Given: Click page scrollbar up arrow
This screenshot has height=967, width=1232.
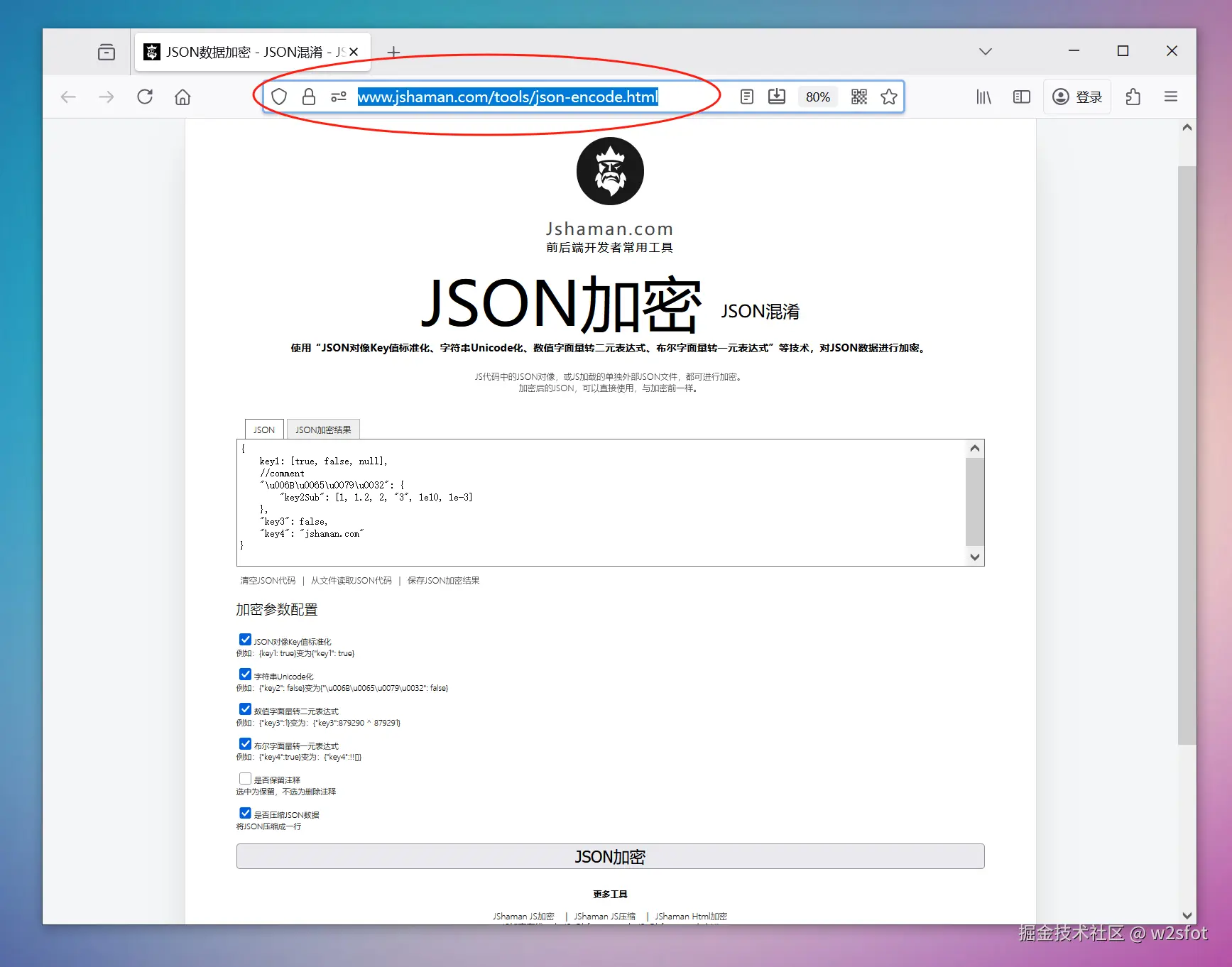Looking at the screenshot, I should tap(1187, 128).
